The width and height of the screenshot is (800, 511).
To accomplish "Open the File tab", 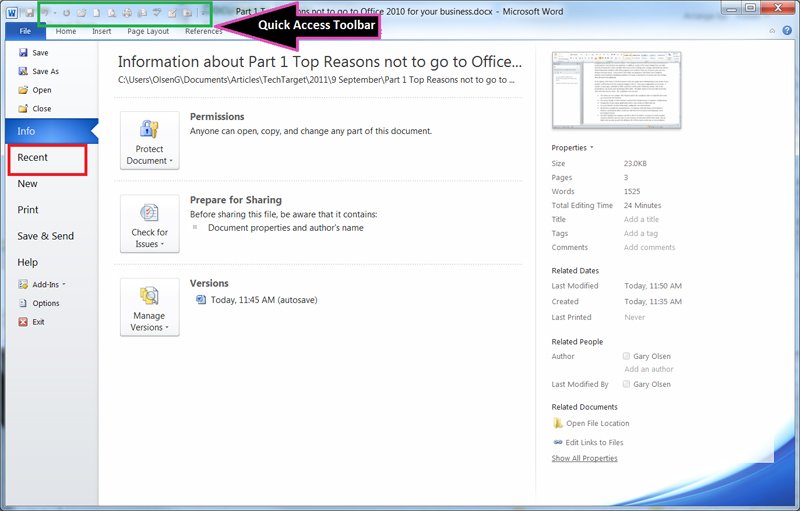I will (25, 31).
